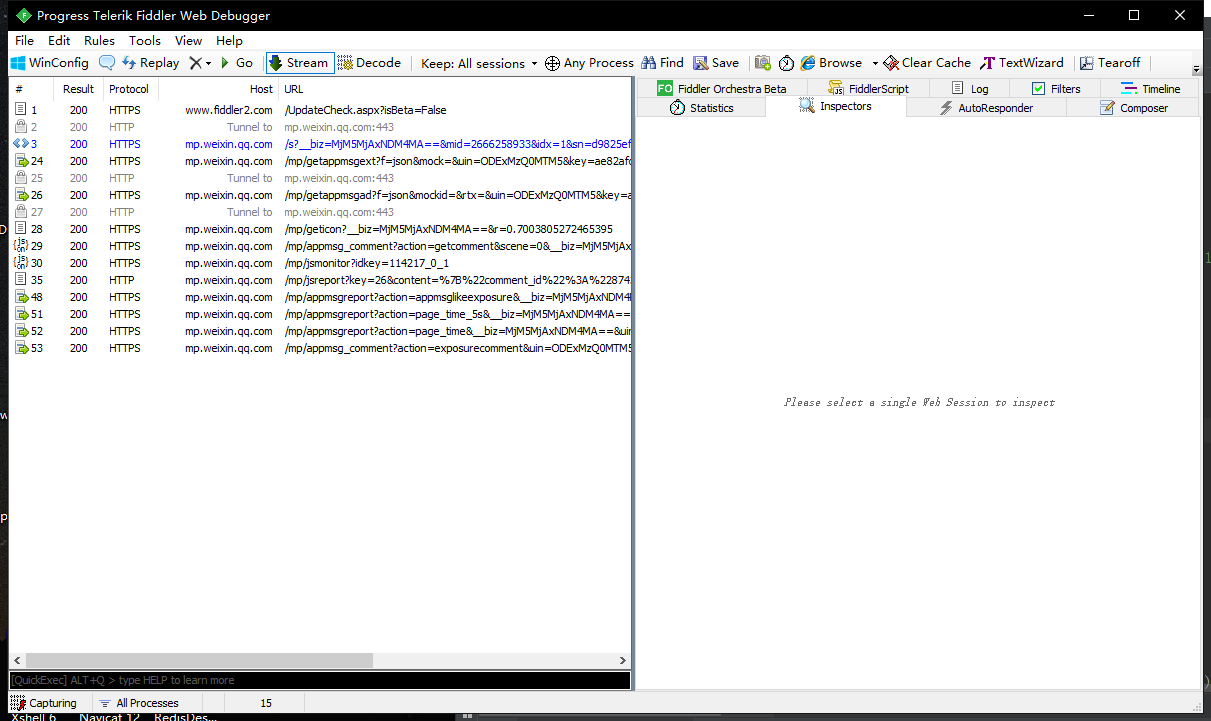Image resolution: width=1211 pixels, height=721 pixels.
Task: Open the Tools menu
Action: tap(144, 41)
